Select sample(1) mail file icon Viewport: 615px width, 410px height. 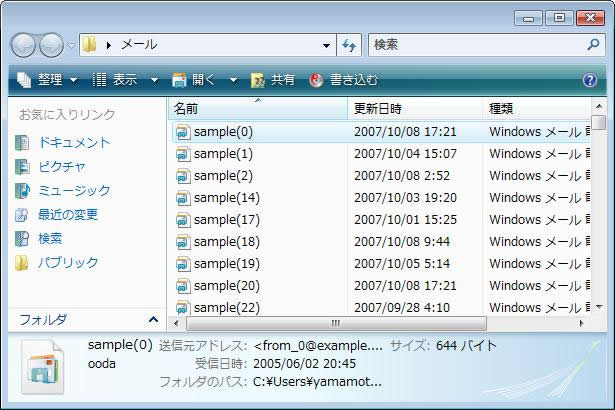[x=183, y=154]
